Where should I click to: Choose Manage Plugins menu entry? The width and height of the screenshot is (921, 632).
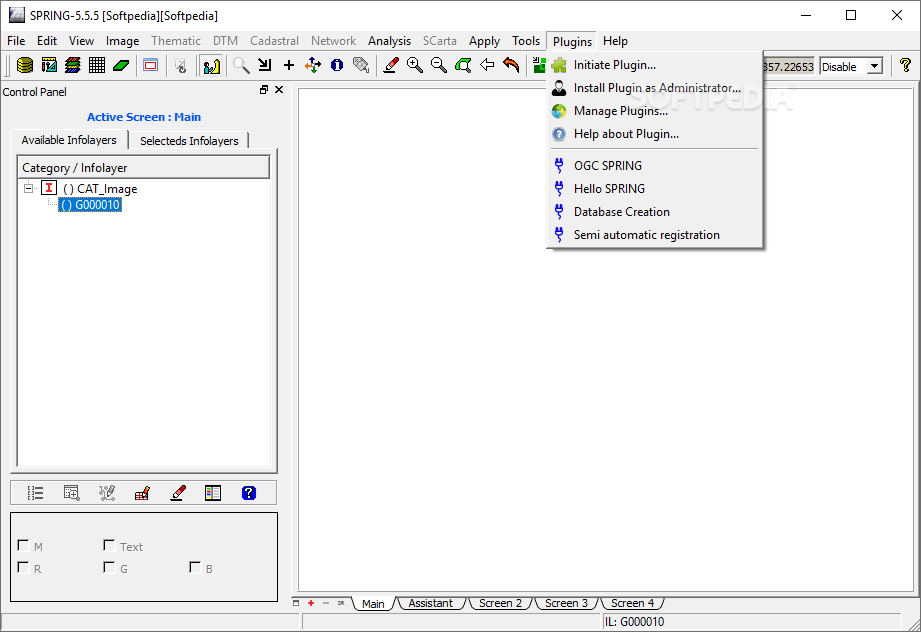(654, 111)
